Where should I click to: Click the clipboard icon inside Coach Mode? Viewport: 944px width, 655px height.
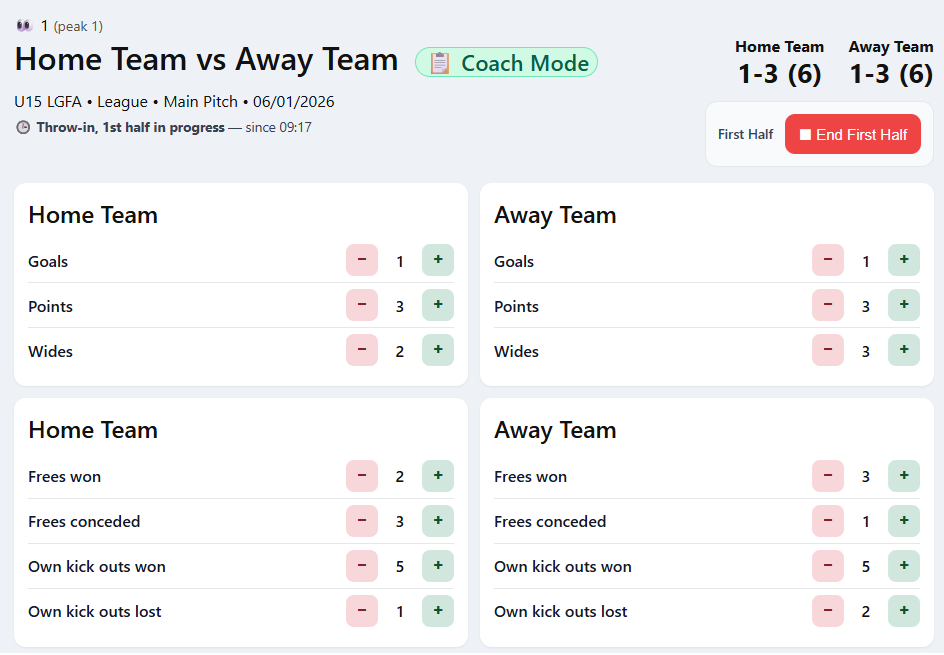[442, 62]
